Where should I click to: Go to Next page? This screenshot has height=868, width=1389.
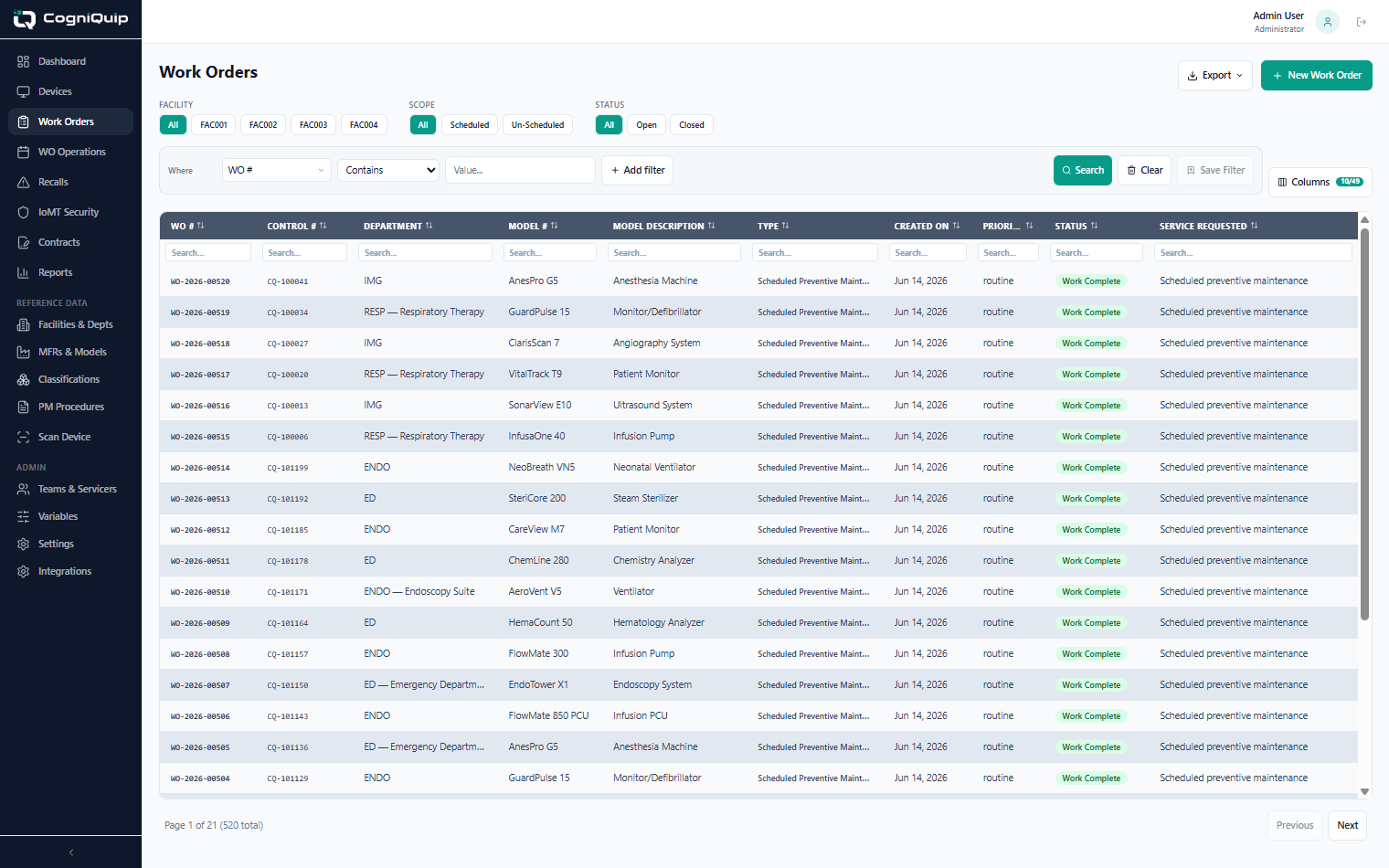(1347, 825)
